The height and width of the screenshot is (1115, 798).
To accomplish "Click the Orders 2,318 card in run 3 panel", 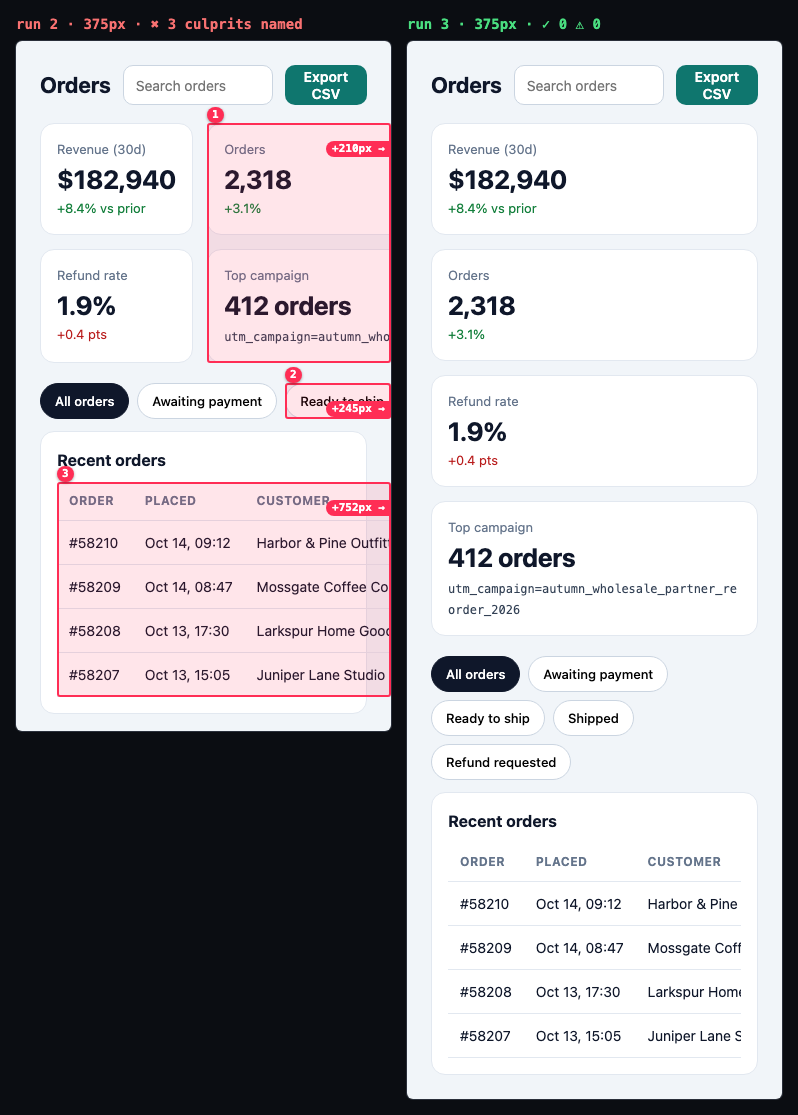I will [595, 305].
